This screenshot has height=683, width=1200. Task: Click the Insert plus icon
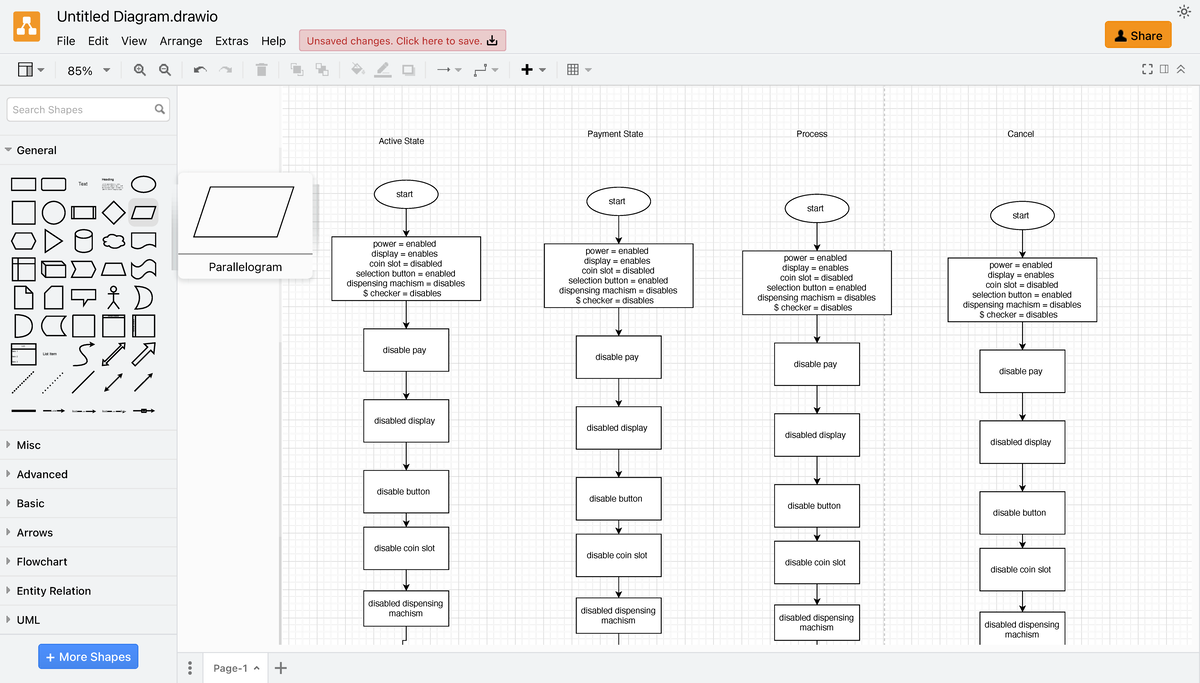[x=527, y=69]
